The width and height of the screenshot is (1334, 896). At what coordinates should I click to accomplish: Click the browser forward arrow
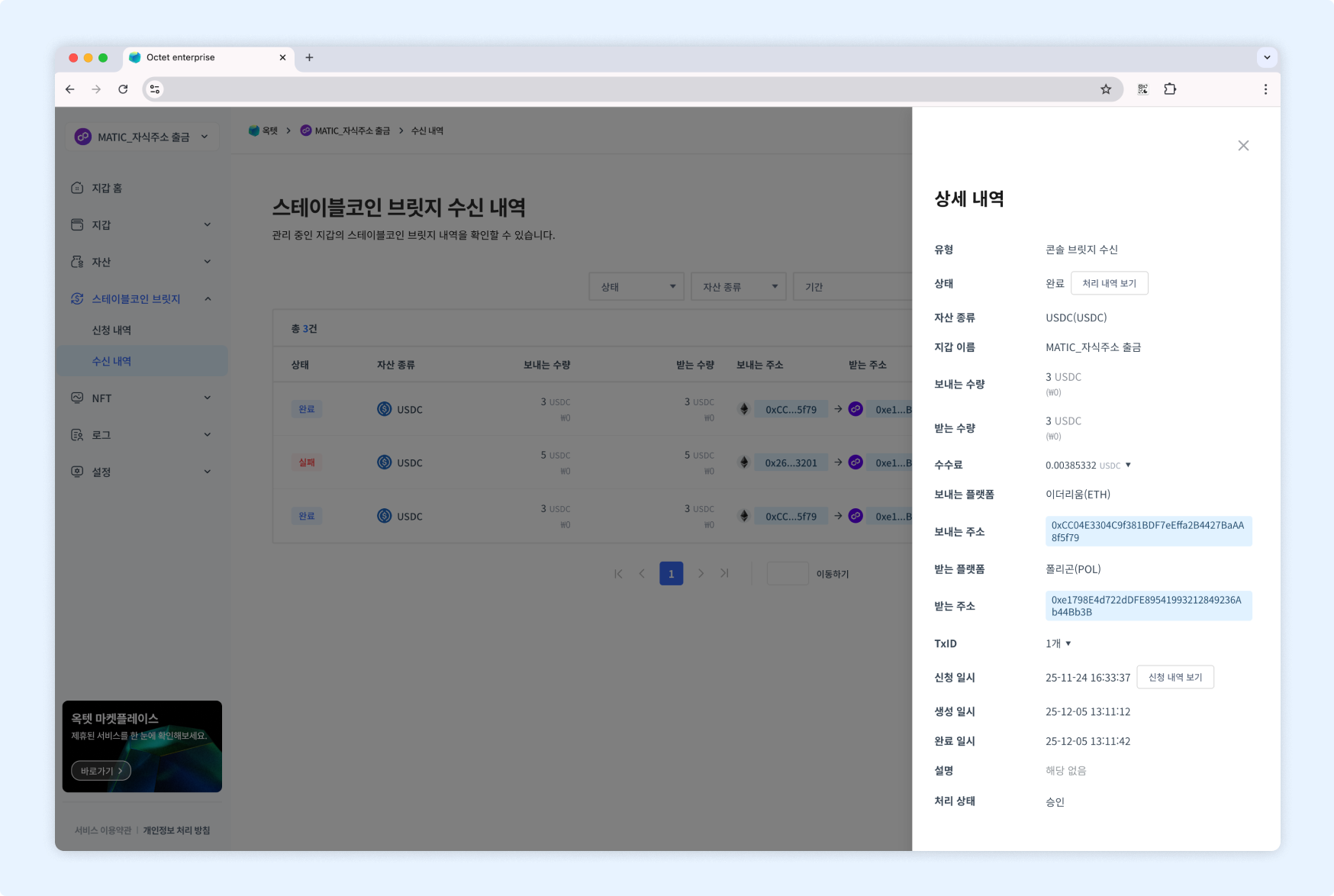pyautogui.click(x=96, y=89)
